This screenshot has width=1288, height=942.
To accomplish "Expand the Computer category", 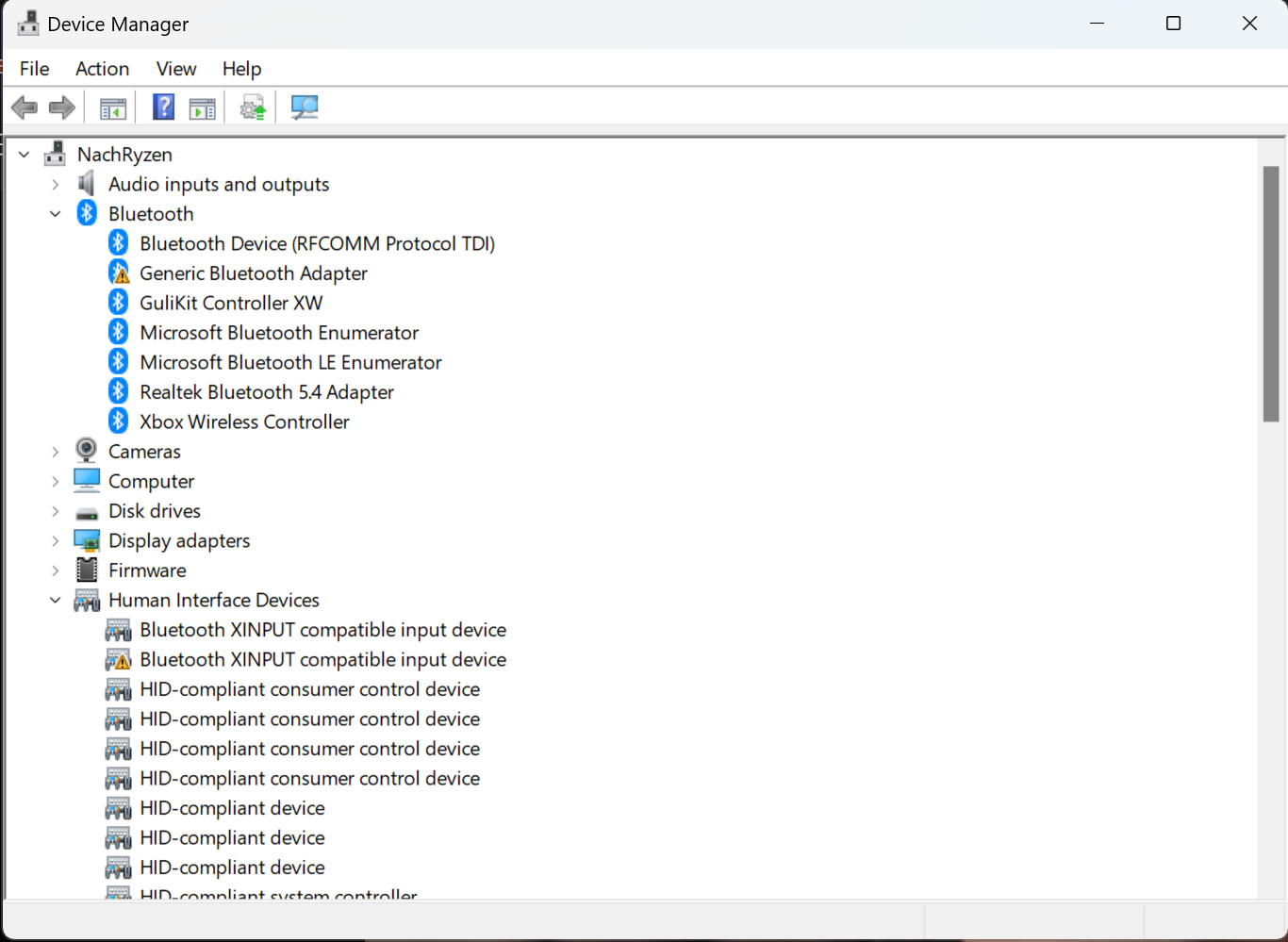I will coord(56,481).
